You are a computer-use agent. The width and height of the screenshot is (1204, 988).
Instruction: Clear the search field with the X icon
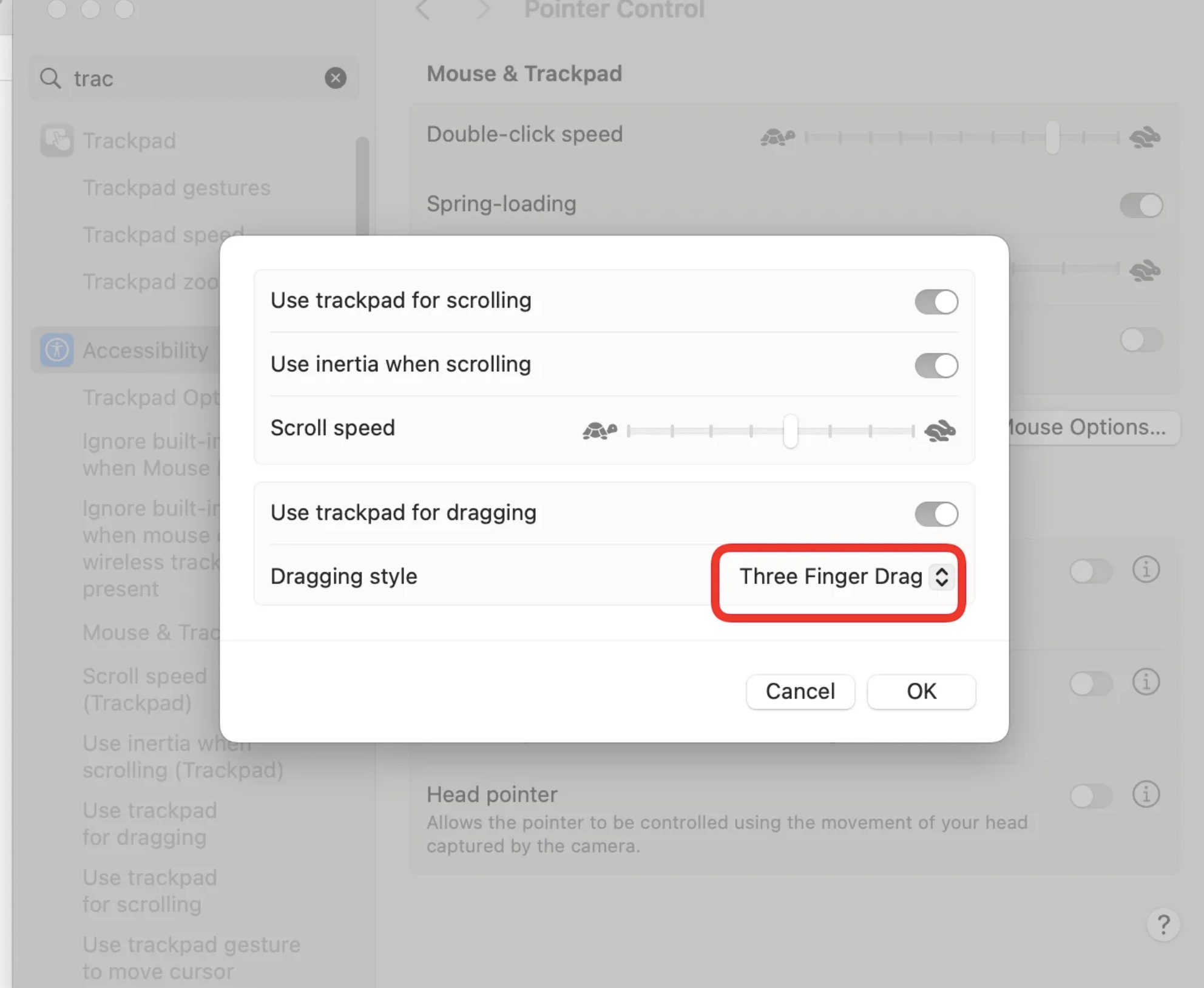335,78
